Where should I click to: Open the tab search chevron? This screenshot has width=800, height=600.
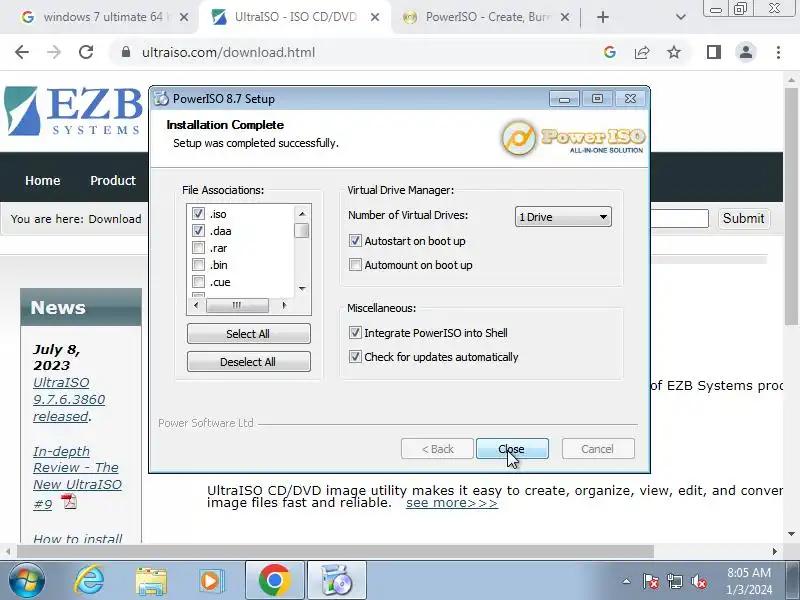click(x=680, y=17)
